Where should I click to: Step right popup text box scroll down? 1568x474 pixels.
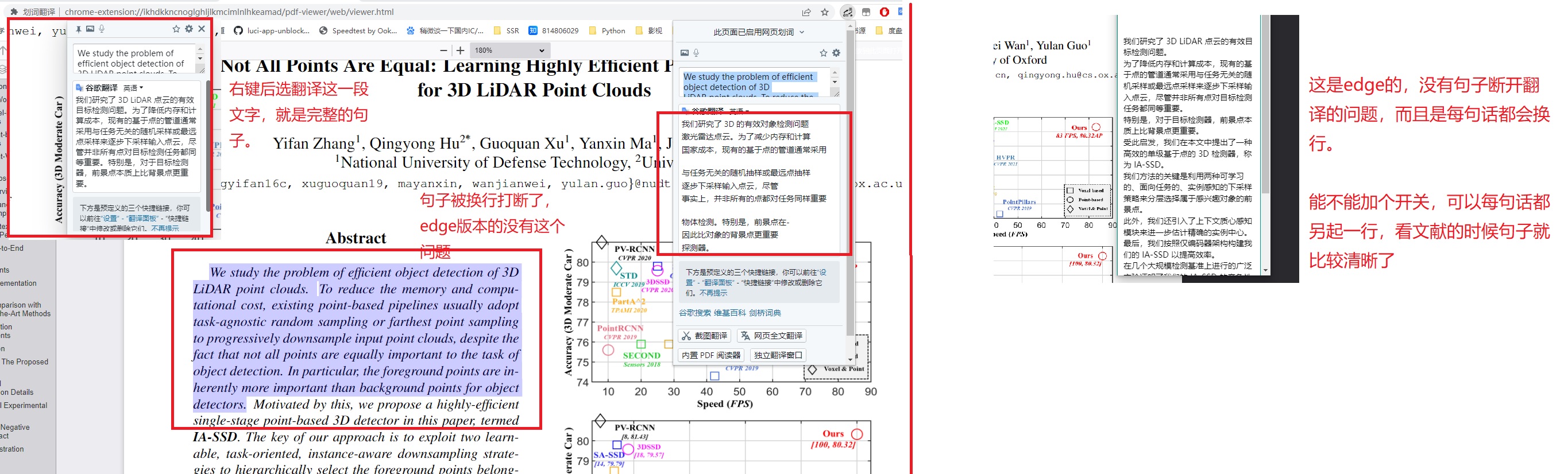tap(835, 82)
